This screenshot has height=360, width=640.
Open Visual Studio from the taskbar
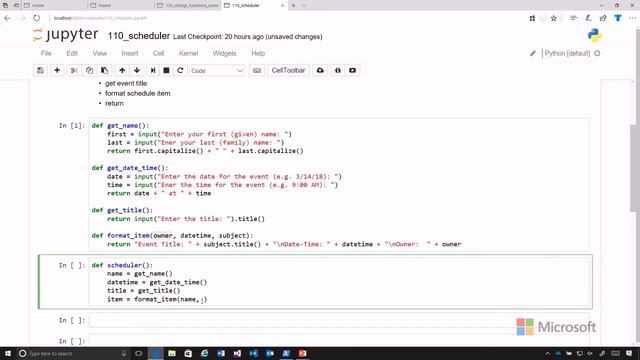[237, 353]
